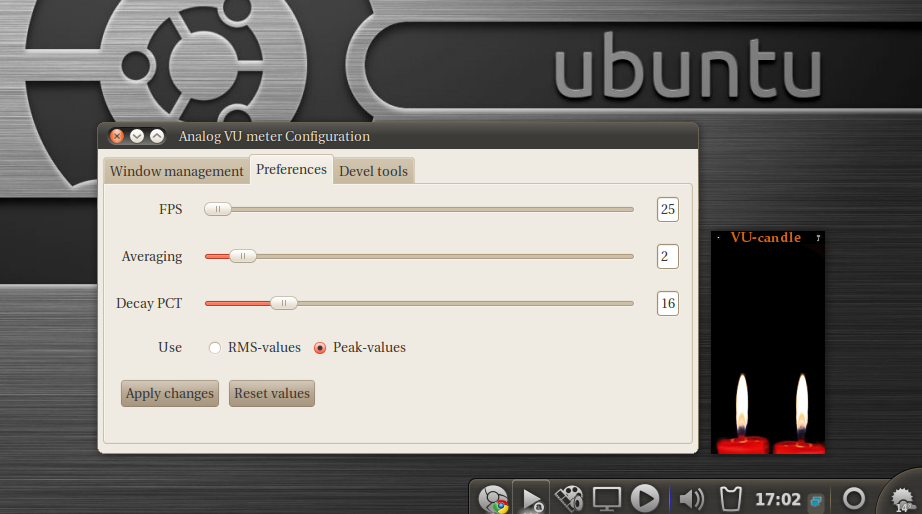
Task: Click the right candle in VU-candle window
Action: 801,415
